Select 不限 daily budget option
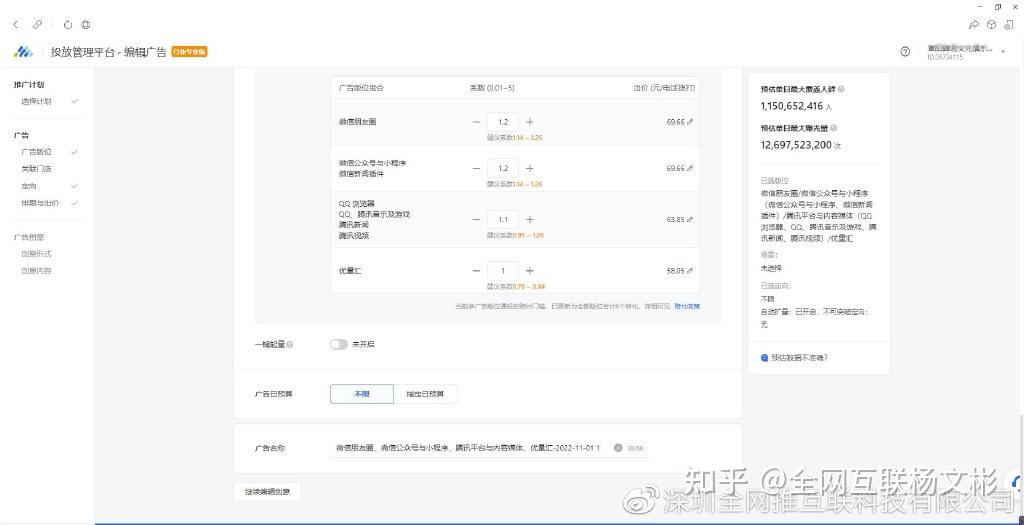 (362, 394)
